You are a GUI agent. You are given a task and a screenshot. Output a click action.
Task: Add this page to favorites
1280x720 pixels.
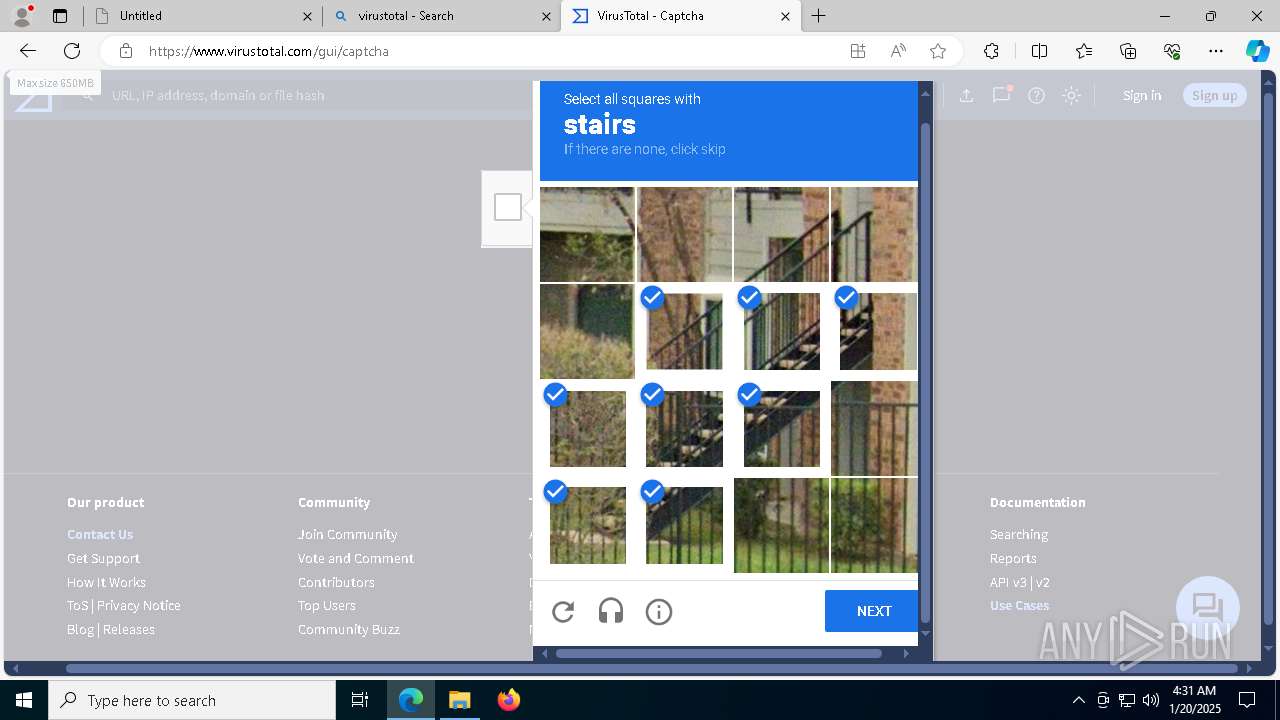pyautogui.click(x=938, y=51)
